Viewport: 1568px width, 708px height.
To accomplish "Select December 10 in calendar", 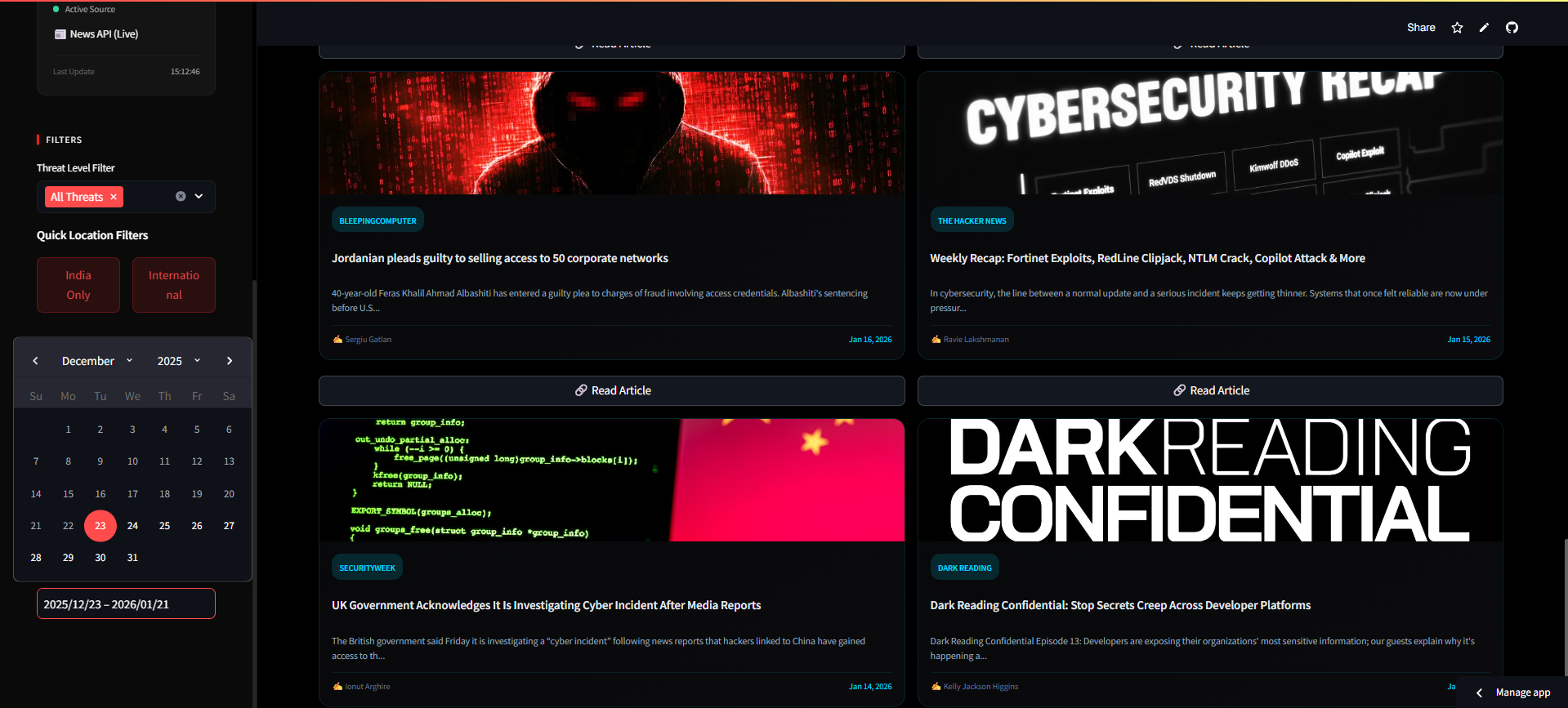I will tap(132, 461).
